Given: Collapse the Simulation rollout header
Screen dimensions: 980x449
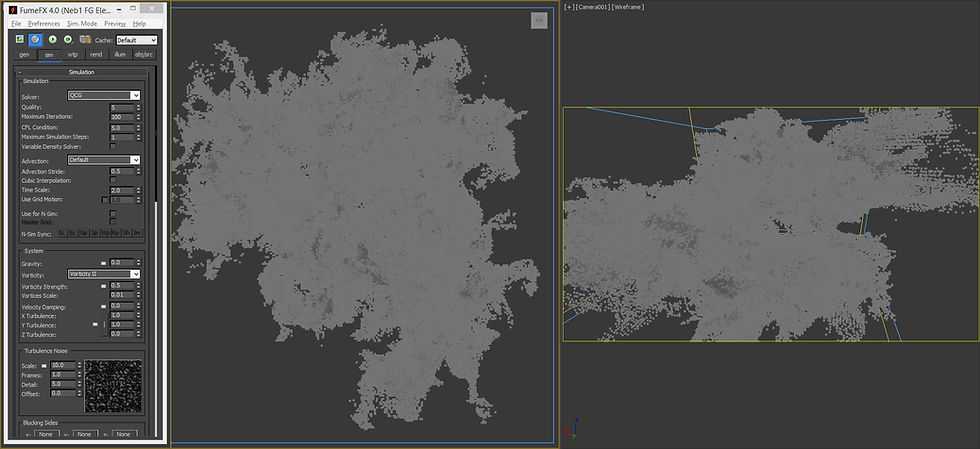Looking at the screenshot, I should tap(82, 72).
